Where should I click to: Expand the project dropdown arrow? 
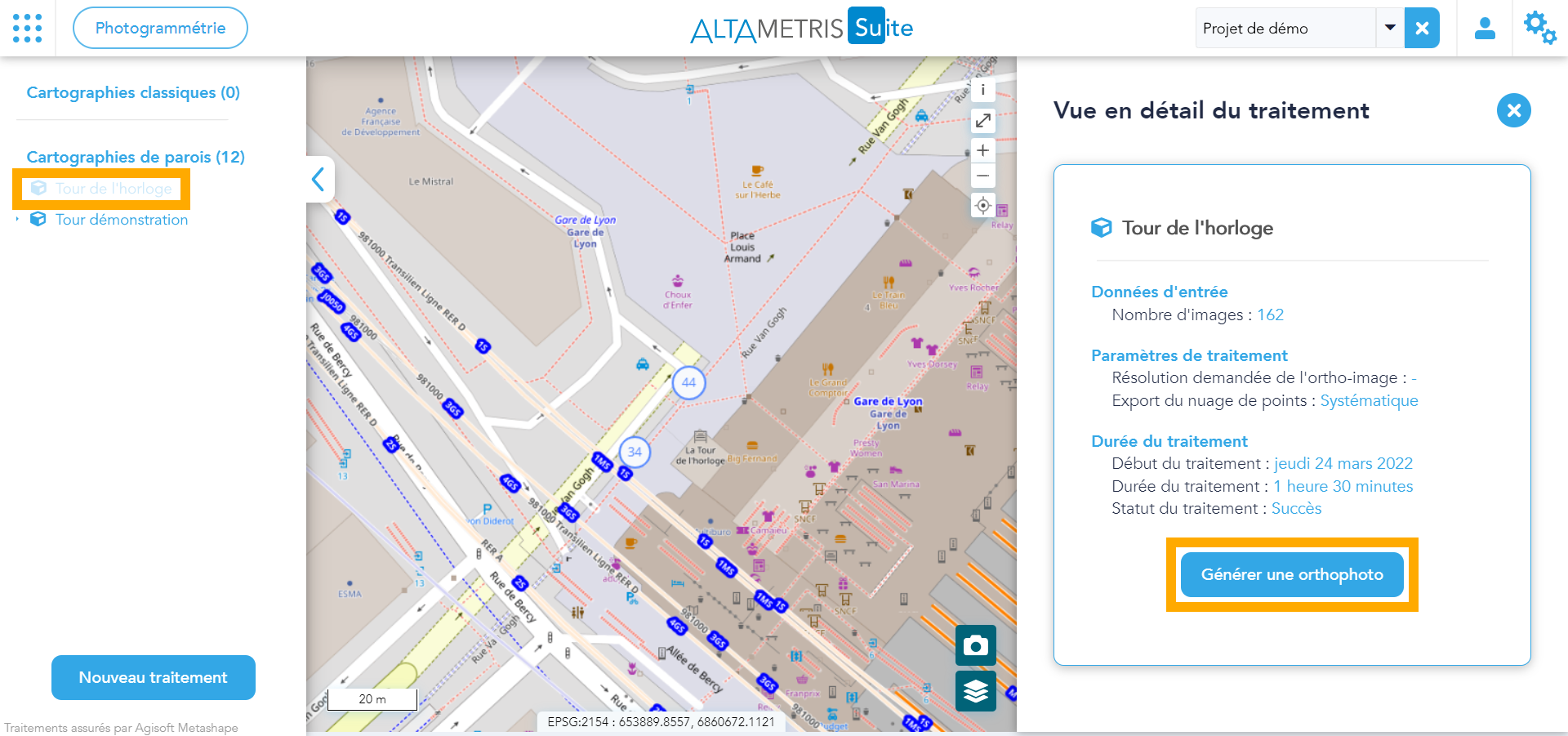pyautogui.click(x=1390, y=28)
